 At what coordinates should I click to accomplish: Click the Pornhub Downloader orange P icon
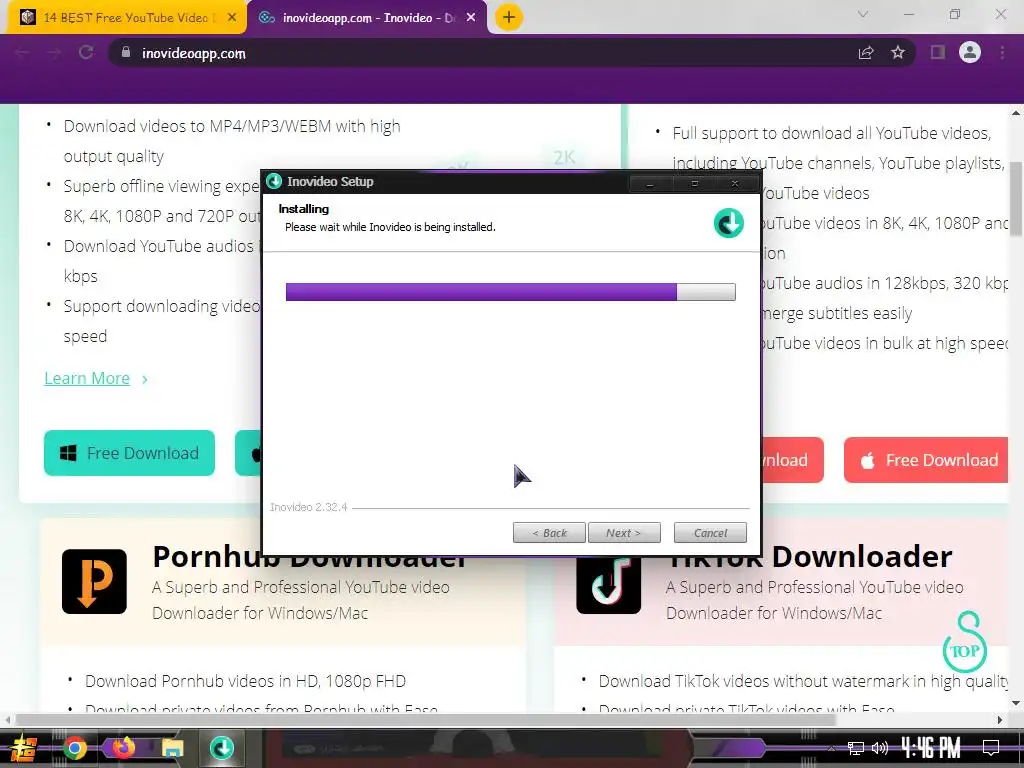pyautogui.click(x=95, y=581)
